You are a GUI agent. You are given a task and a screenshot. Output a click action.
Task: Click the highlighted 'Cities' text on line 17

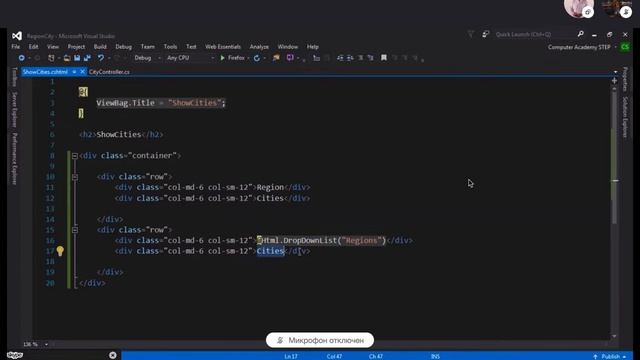click(x=270, y=251)
